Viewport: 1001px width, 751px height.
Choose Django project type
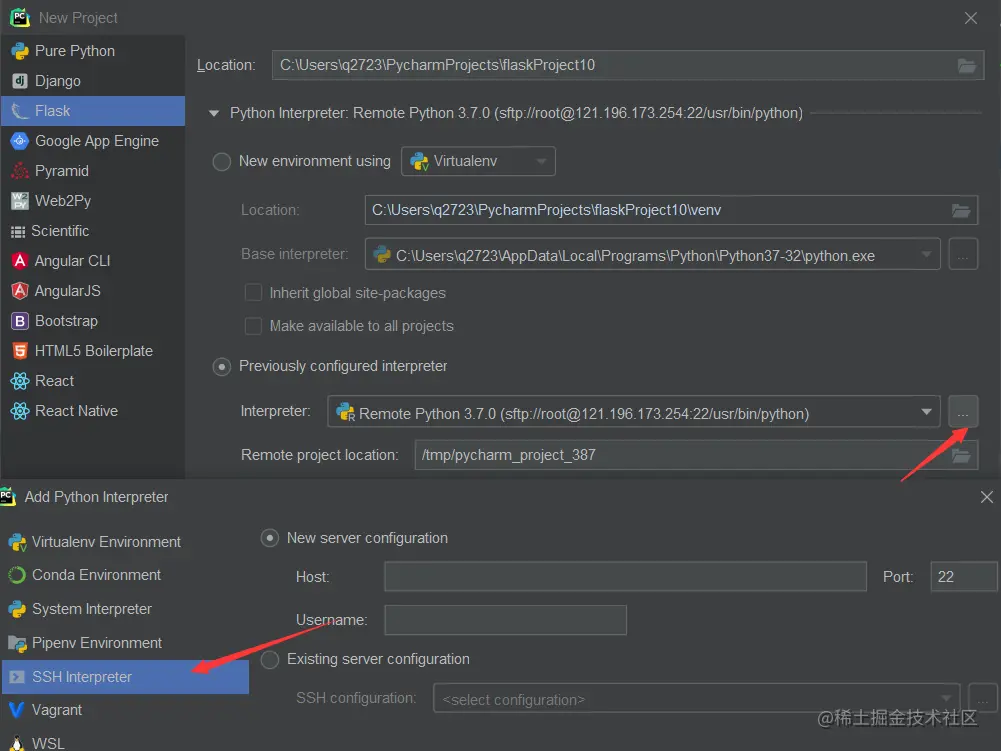[x=93, y=81]
